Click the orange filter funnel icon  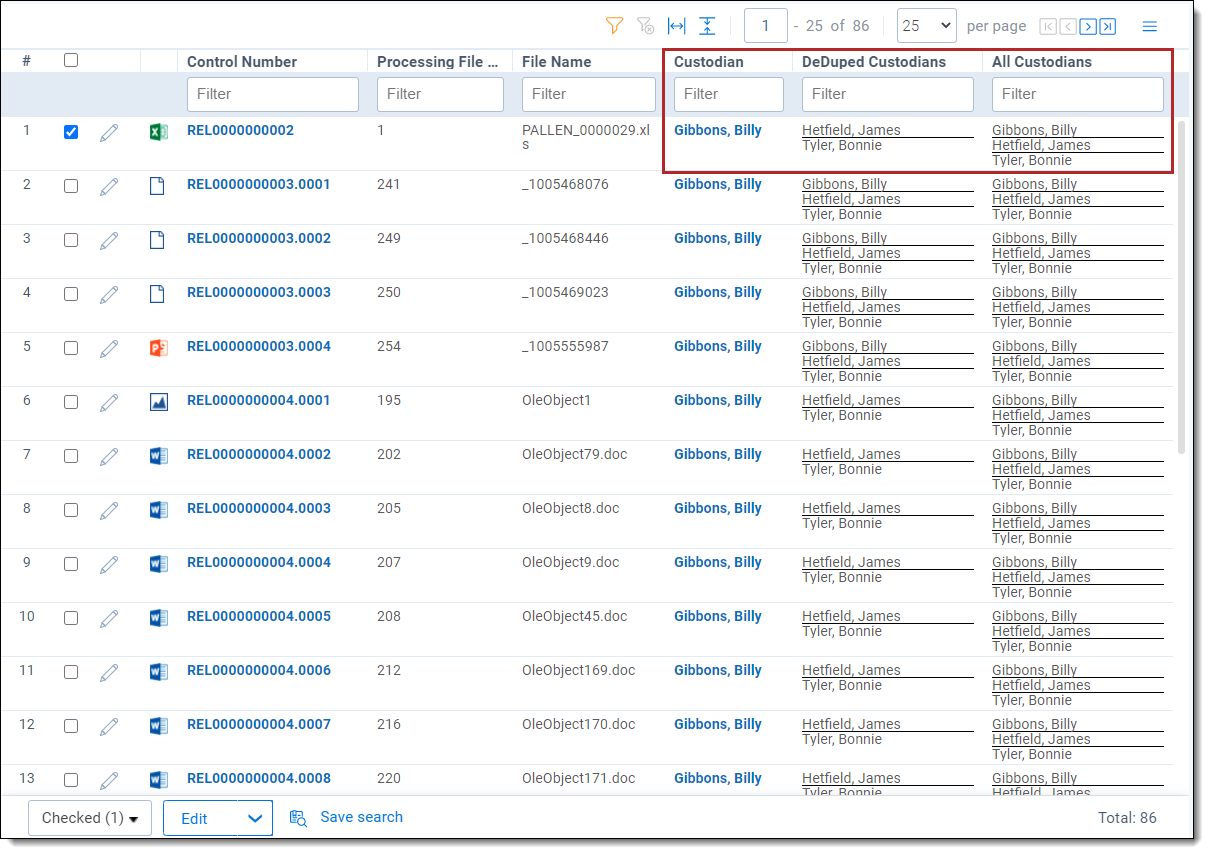coord(615,26)
